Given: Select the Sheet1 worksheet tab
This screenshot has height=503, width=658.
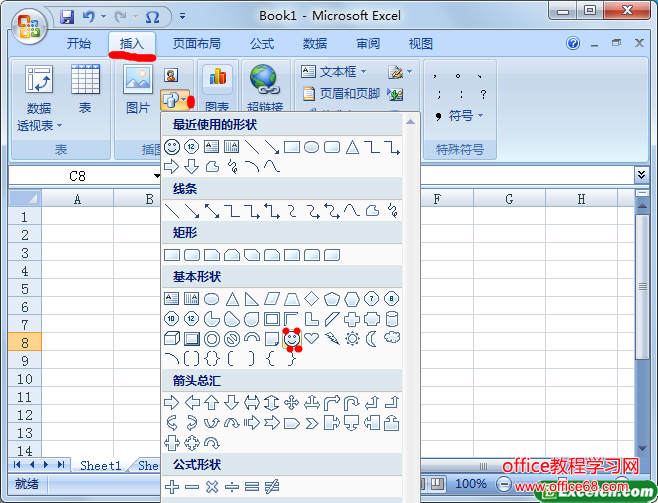Looking at the screenshot, I should click(100, 465).
